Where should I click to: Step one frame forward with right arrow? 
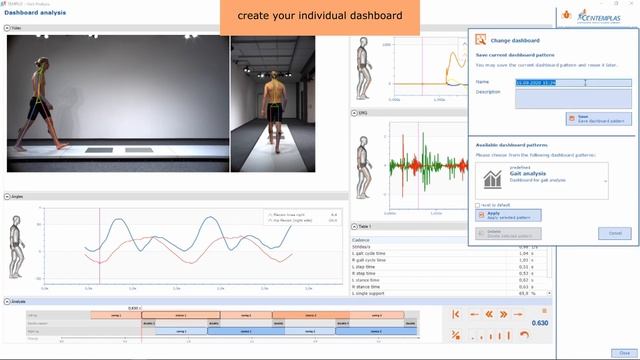[518, 314]
